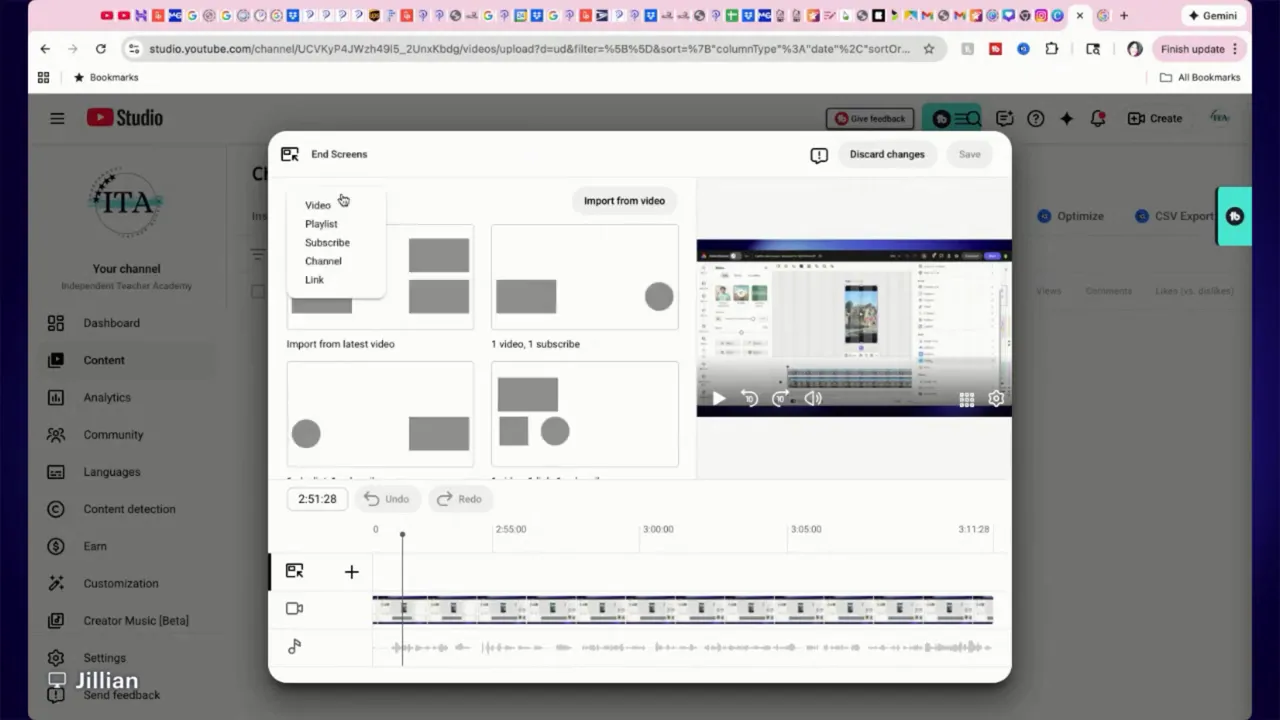Select Subscribe from the element type list
This screenshot has width=1280, height=720.
327,242
